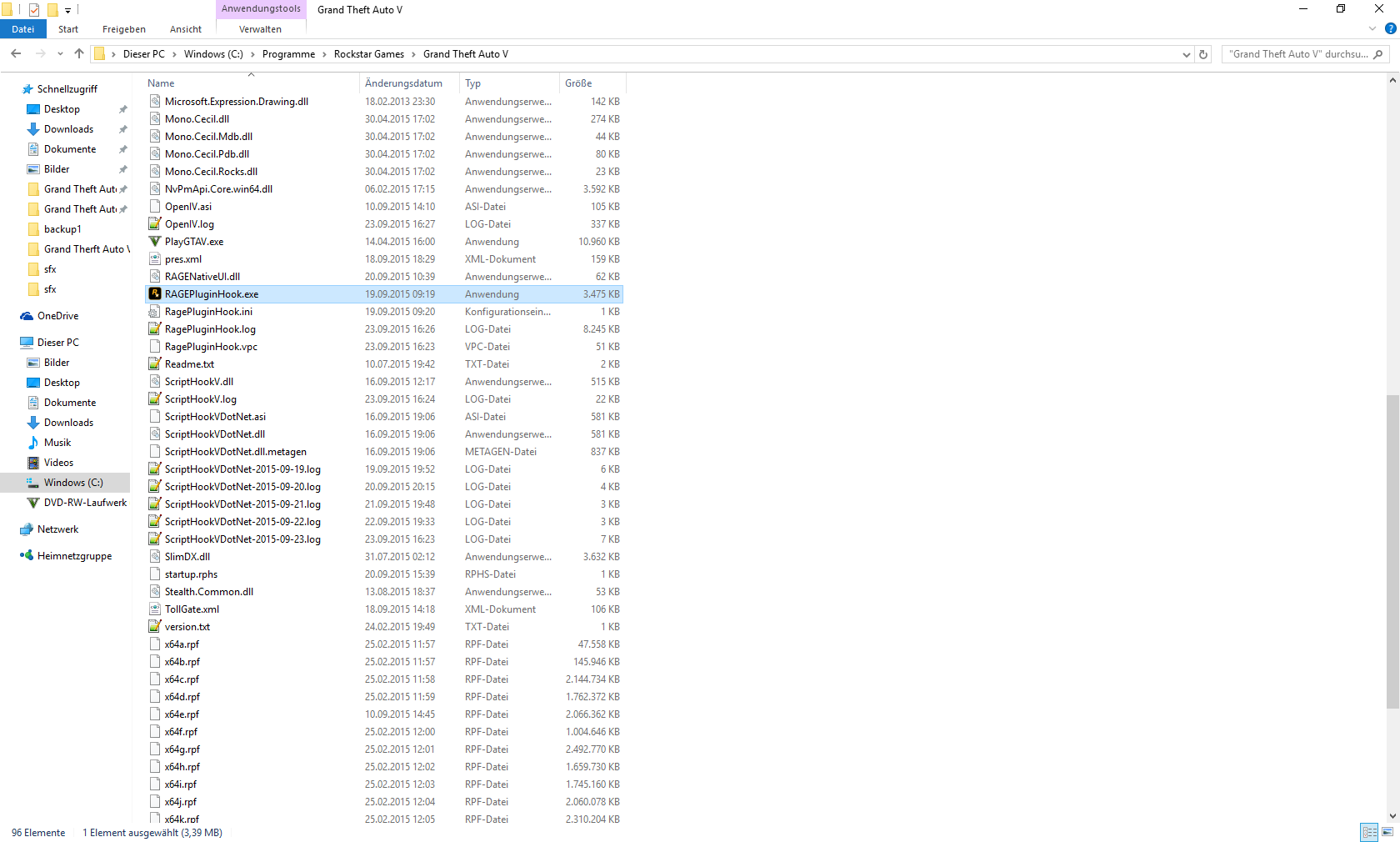This screenshot has width=1400, height=842.
Task: Sort files by the Größe column
Action: pyautogui.click(x=592, y=83)
